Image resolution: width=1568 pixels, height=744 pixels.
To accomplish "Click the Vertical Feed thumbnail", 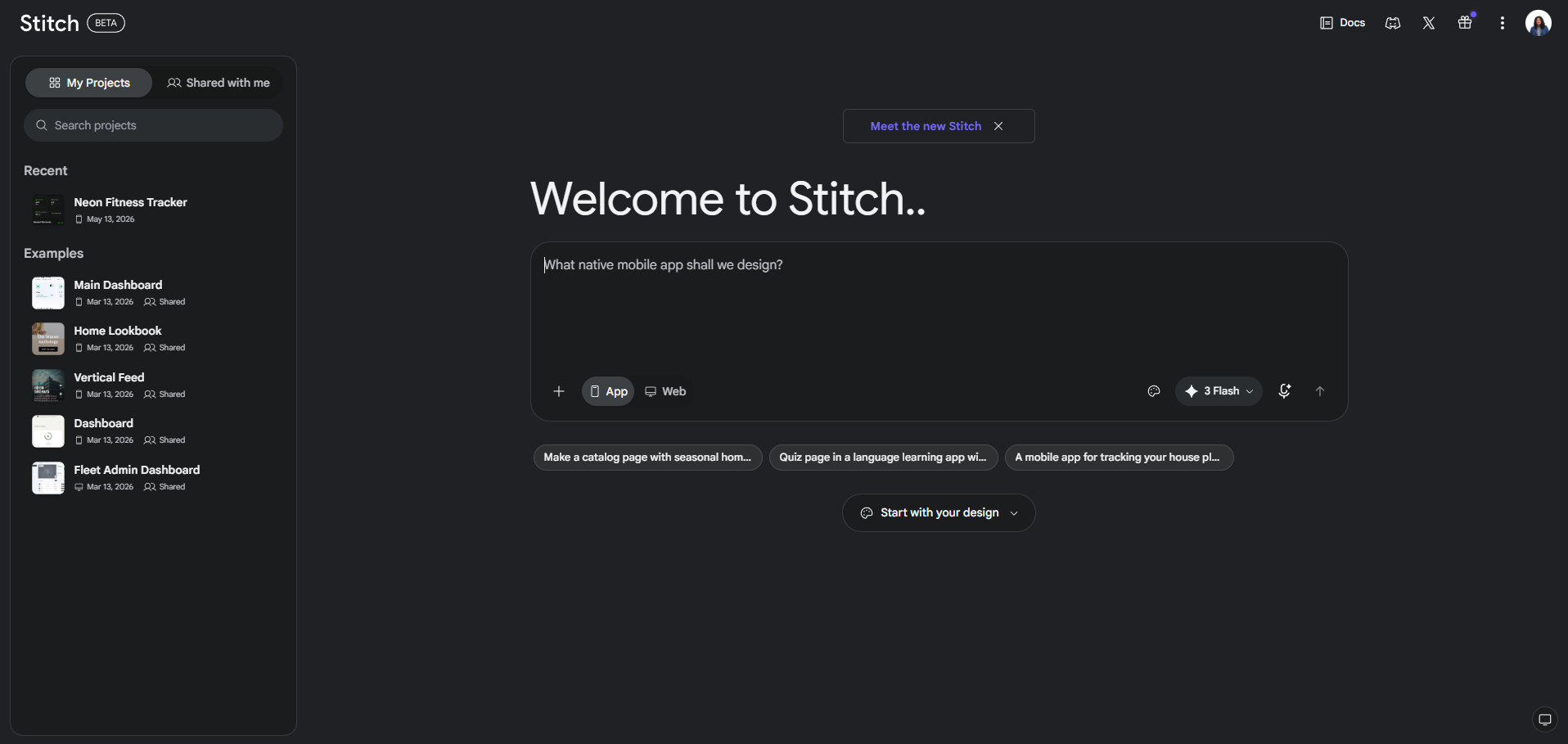I will coord(48,386).
